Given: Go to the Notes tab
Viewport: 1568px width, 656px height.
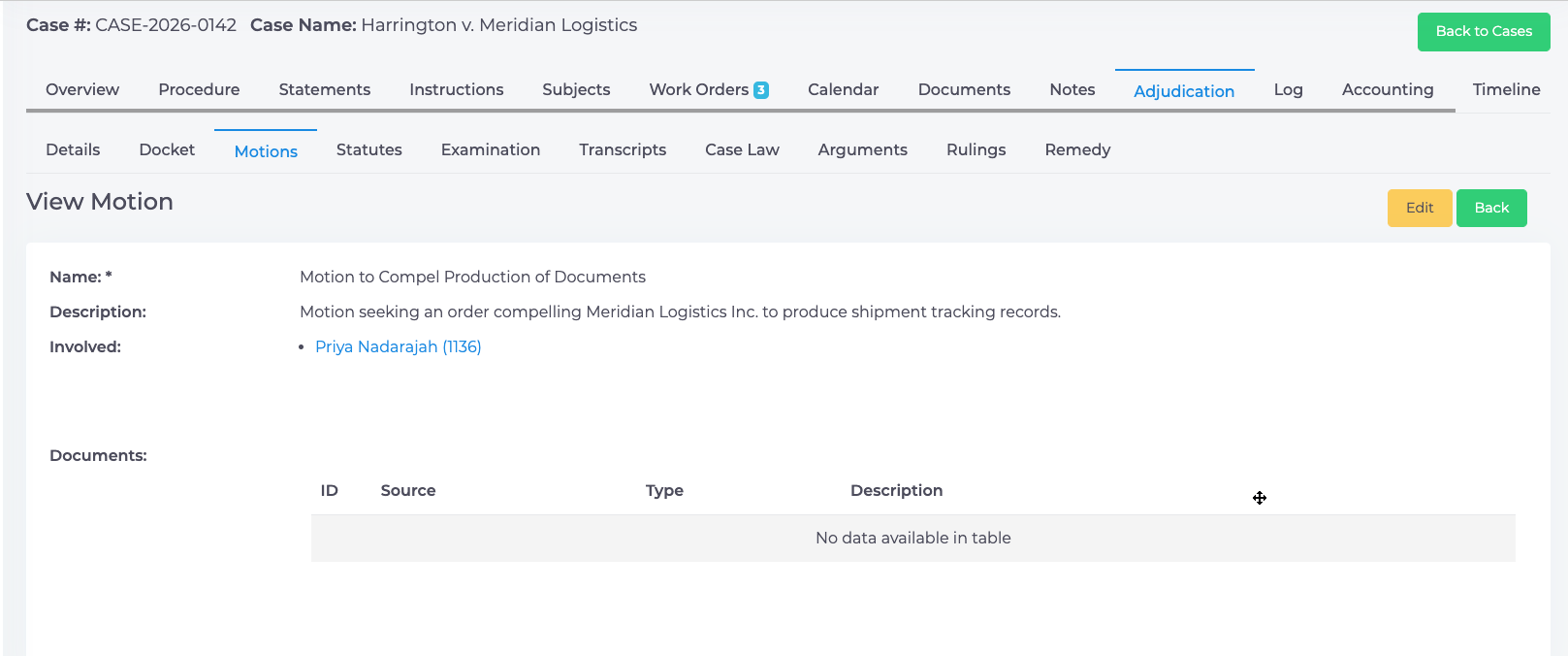Looking at the screenshot, I should pos(1072,89).
